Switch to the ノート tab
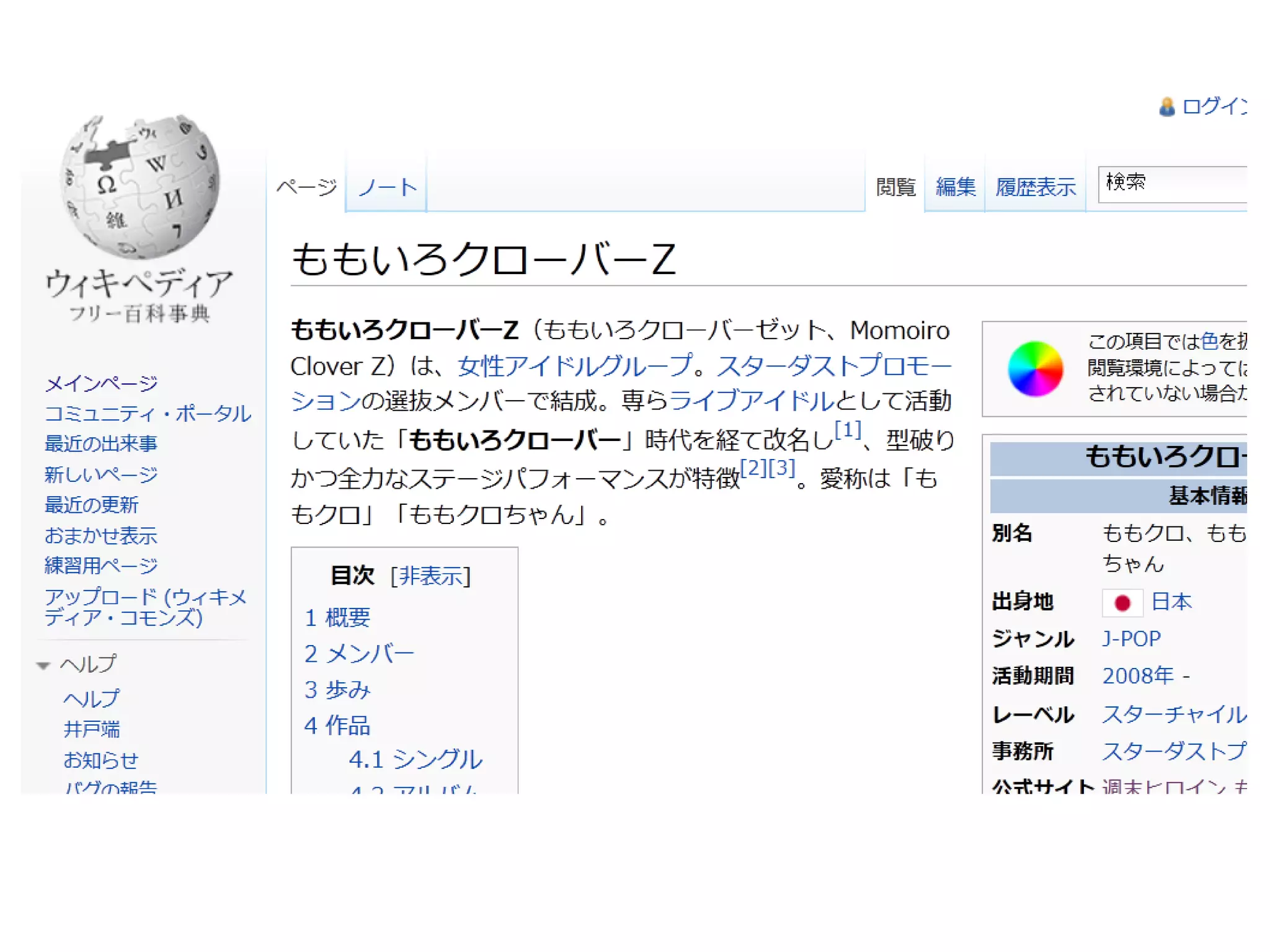 point(387,187)
